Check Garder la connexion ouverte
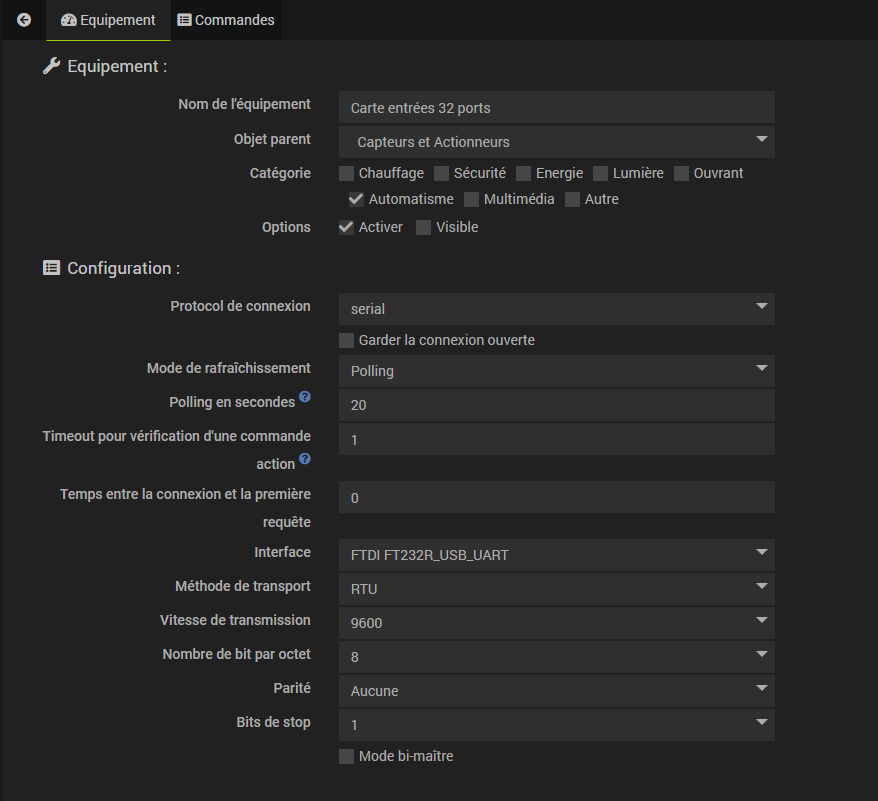Screen dimensions: 878x801 [x=347, y=341]
